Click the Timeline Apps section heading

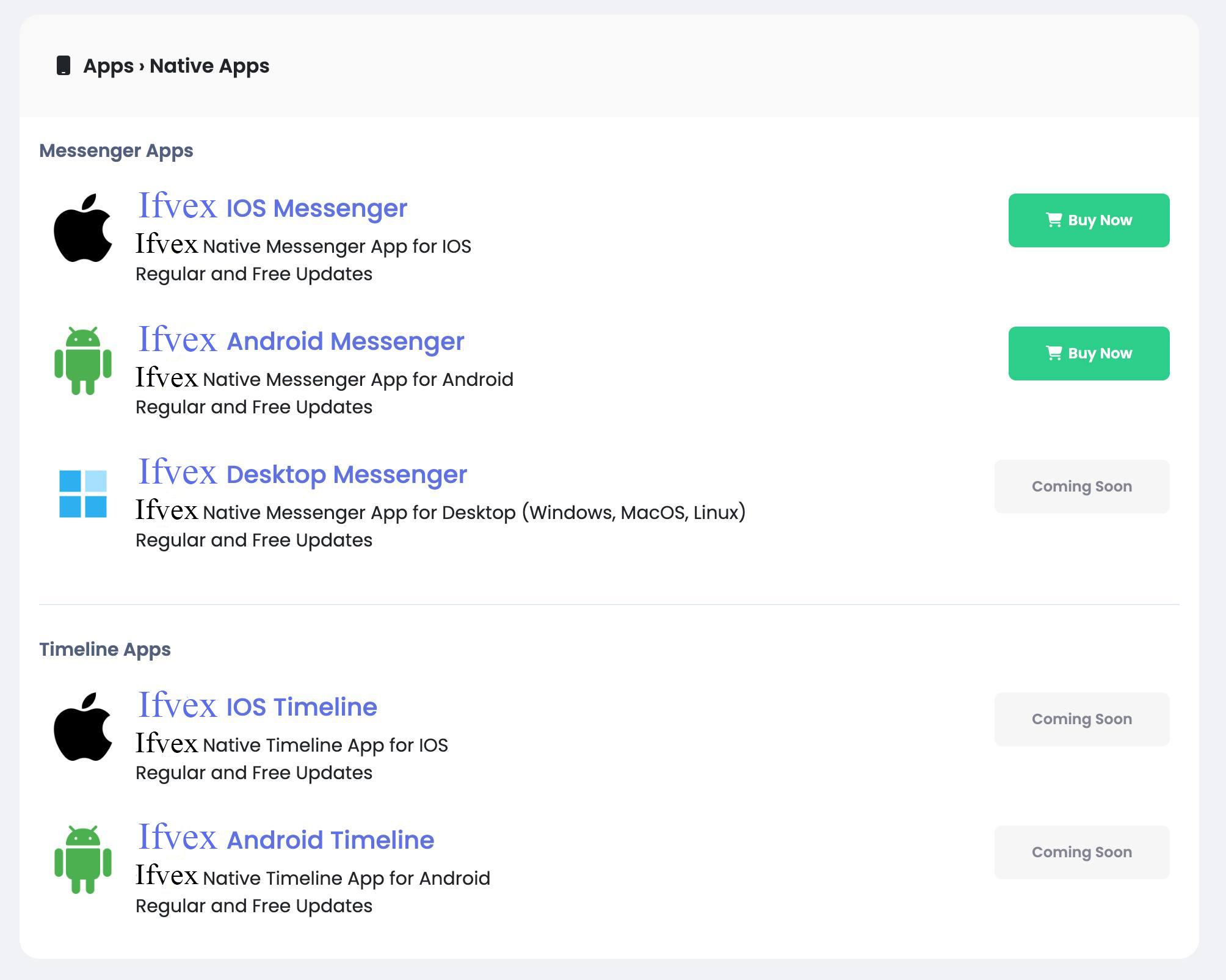click(x=105, y=649)
